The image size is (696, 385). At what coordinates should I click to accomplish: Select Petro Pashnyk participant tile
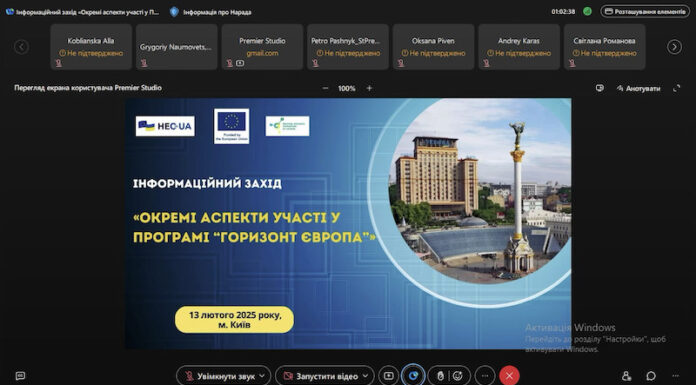click(348, 47)
